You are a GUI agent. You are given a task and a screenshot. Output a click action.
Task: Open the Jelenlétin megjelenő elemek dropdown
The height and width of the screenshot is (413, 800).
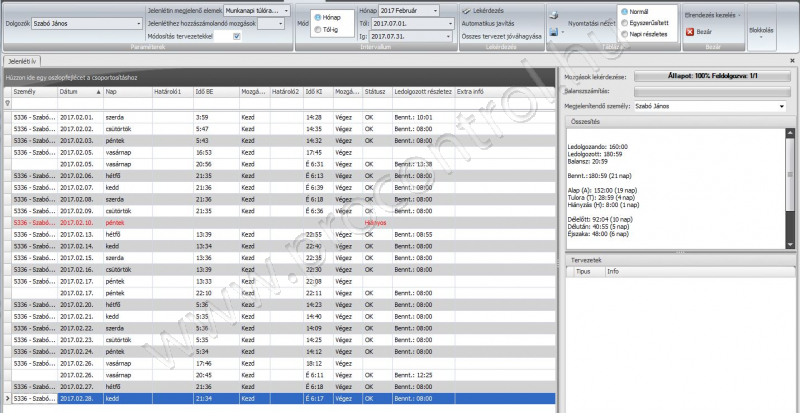[286, 10]
